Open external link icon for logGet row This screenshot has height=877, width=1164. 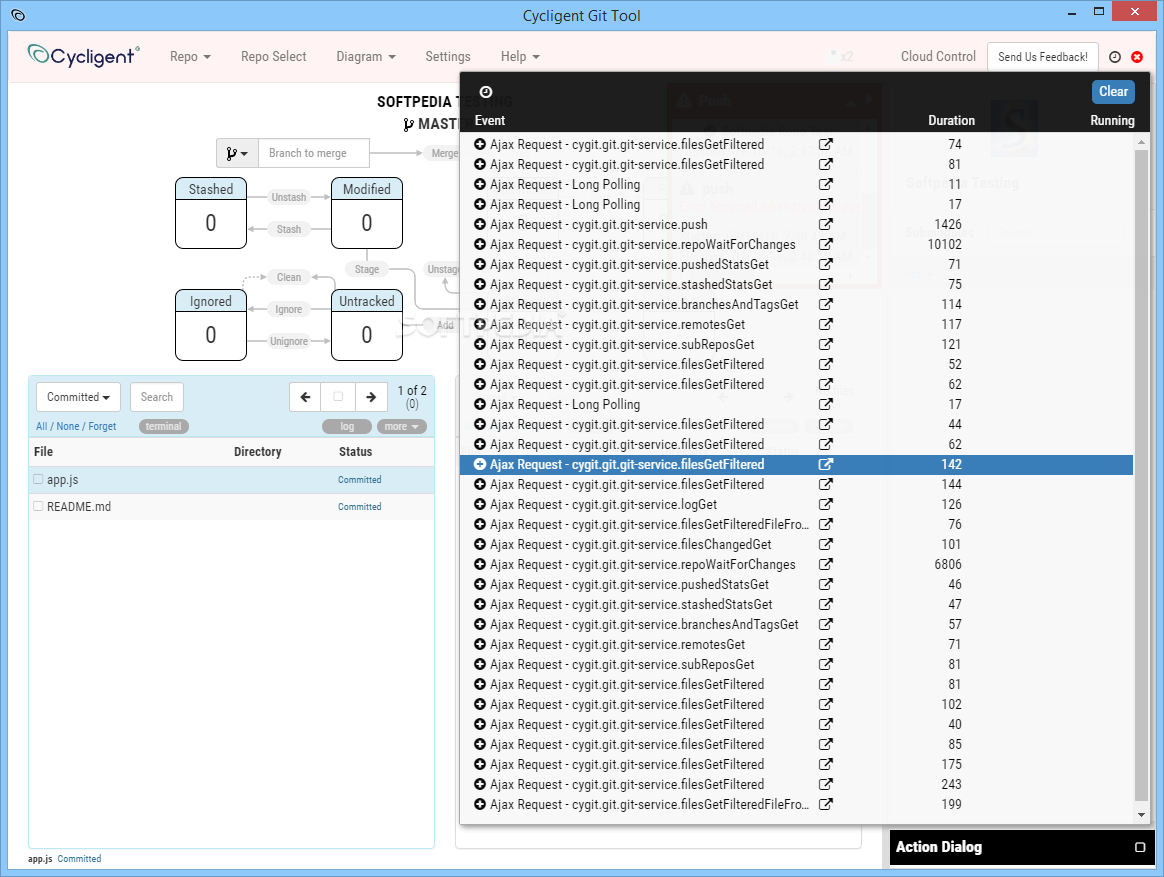click(x=825, y=504)
